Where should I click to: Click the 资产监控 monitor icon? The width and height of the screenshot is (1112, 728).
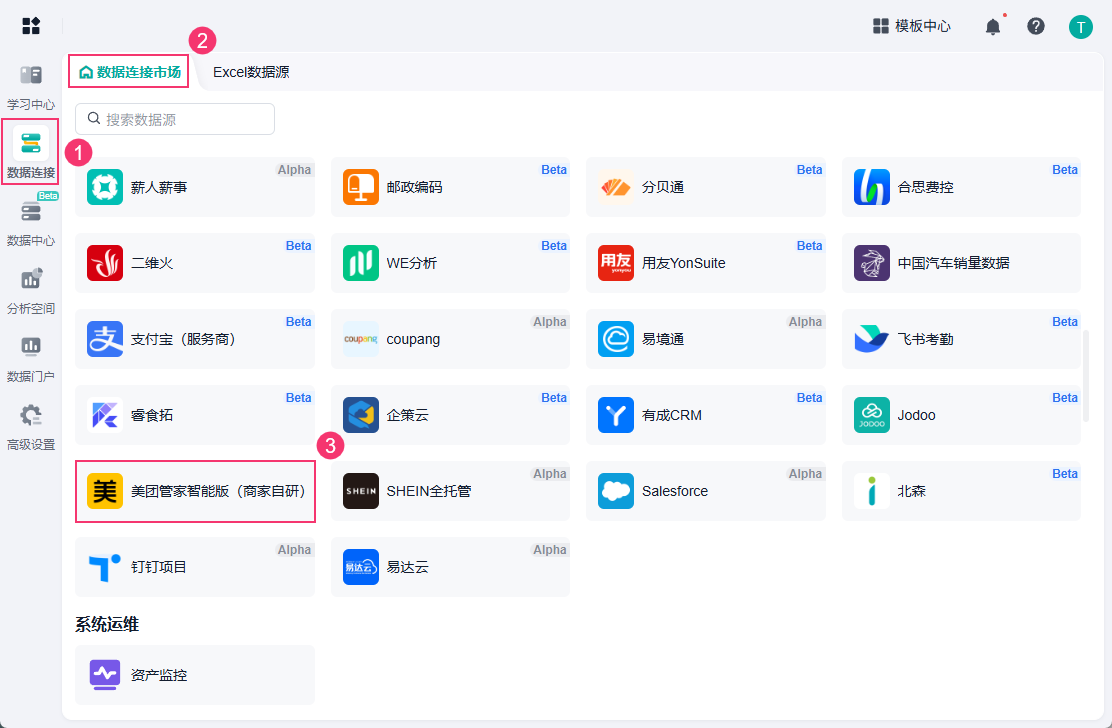click(105, 674)
